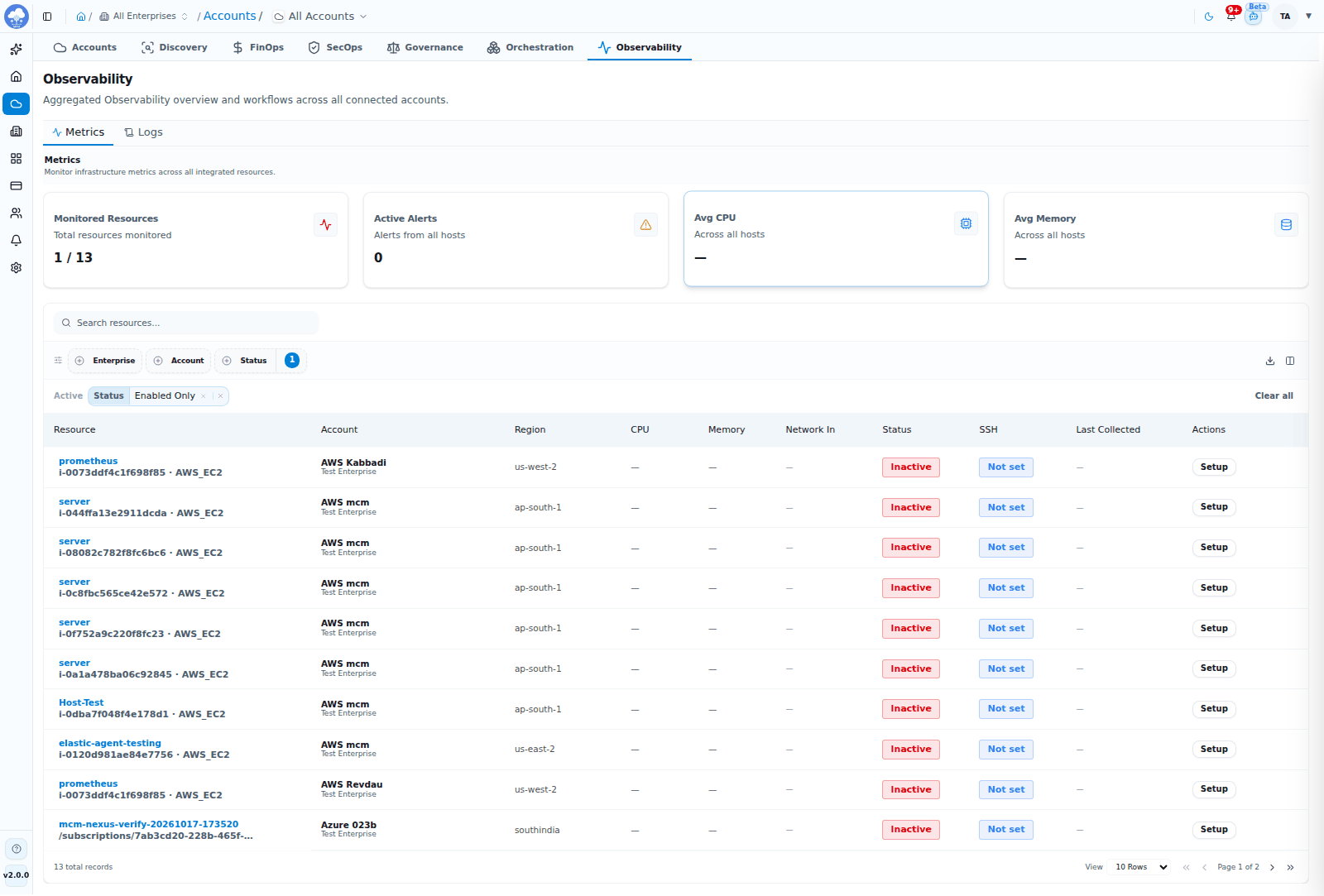
Task: Click the Avg Memory database icon
Action: point(1286,224)
